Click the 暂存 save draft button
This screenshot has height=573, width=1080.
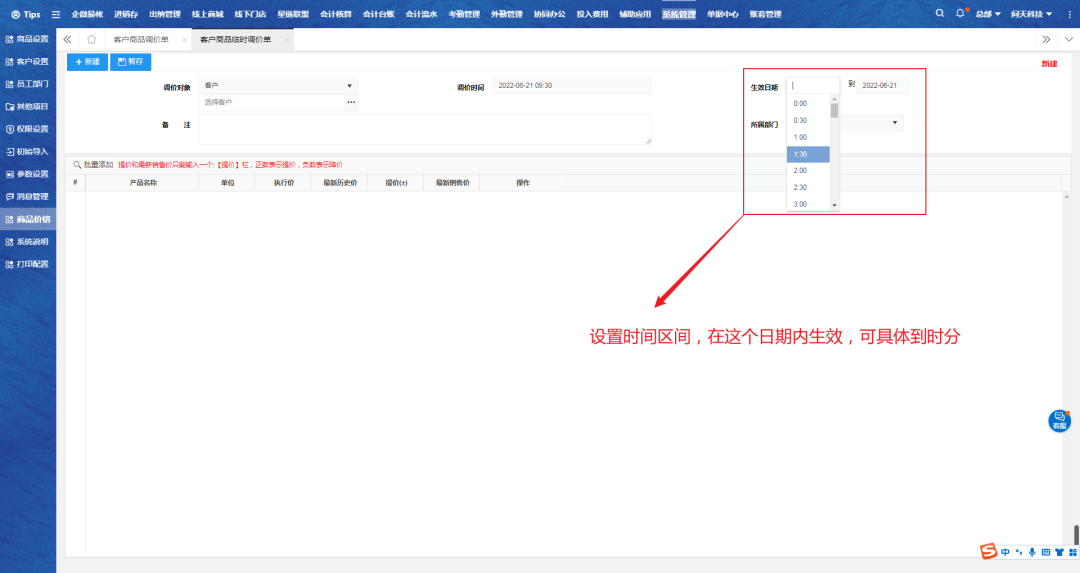130,62
